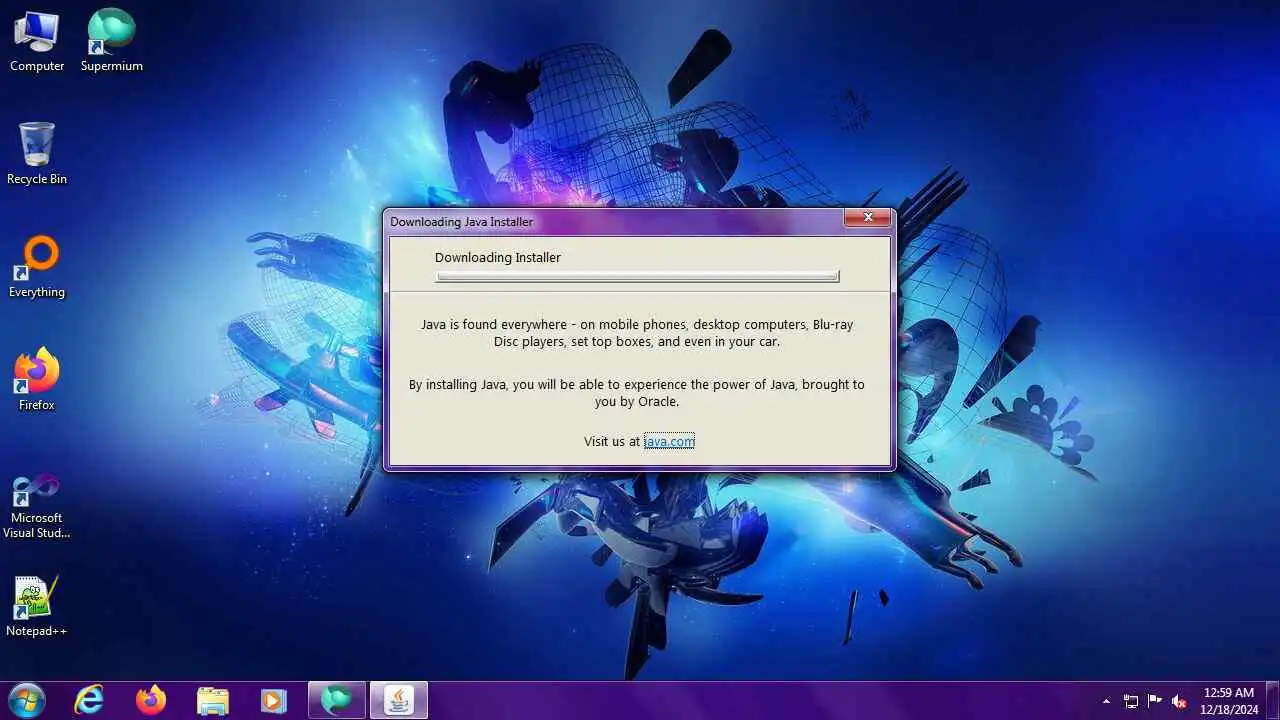Open the java.com link

[669, 441]
